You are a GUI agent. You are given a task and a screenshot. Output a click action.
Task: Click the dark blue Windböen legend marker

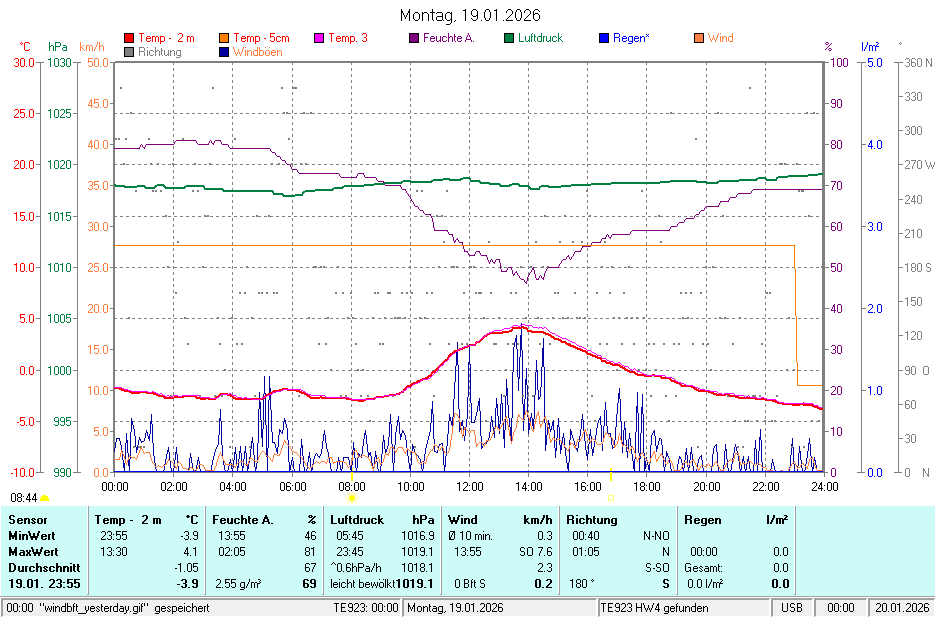tap(224, 51)
